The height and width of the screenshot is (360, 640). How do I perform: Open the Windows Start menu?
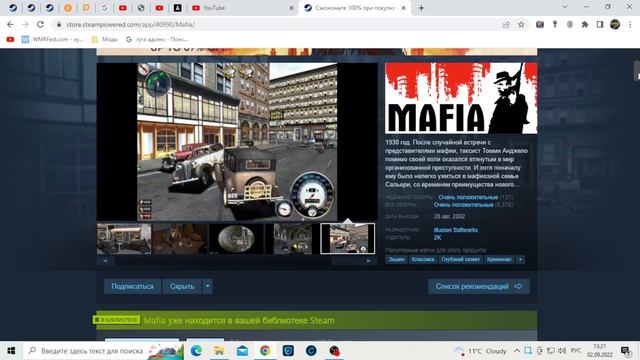[x=11, y=351]
